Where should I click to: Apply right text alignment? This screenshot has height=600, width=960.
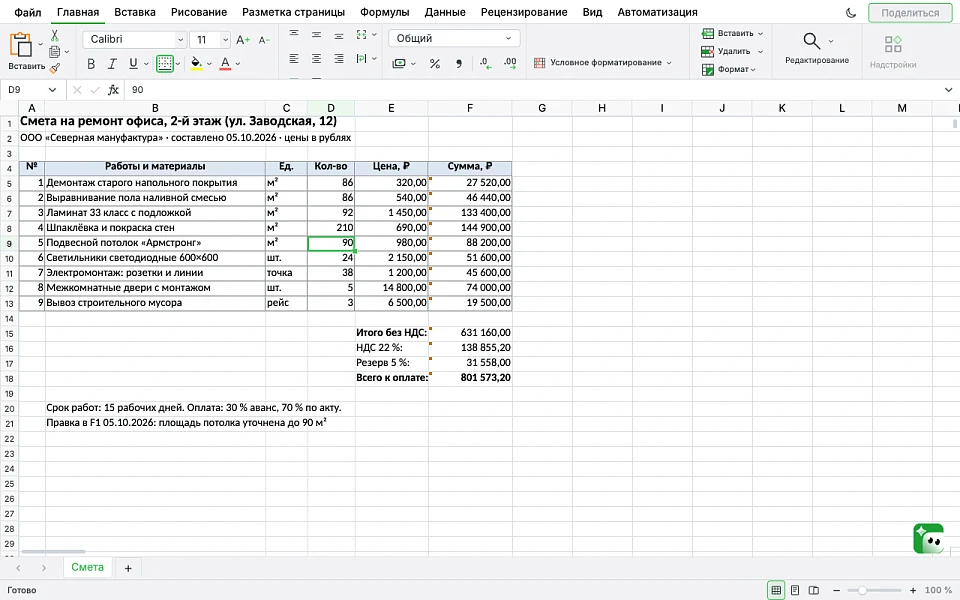tap(339, 59)
